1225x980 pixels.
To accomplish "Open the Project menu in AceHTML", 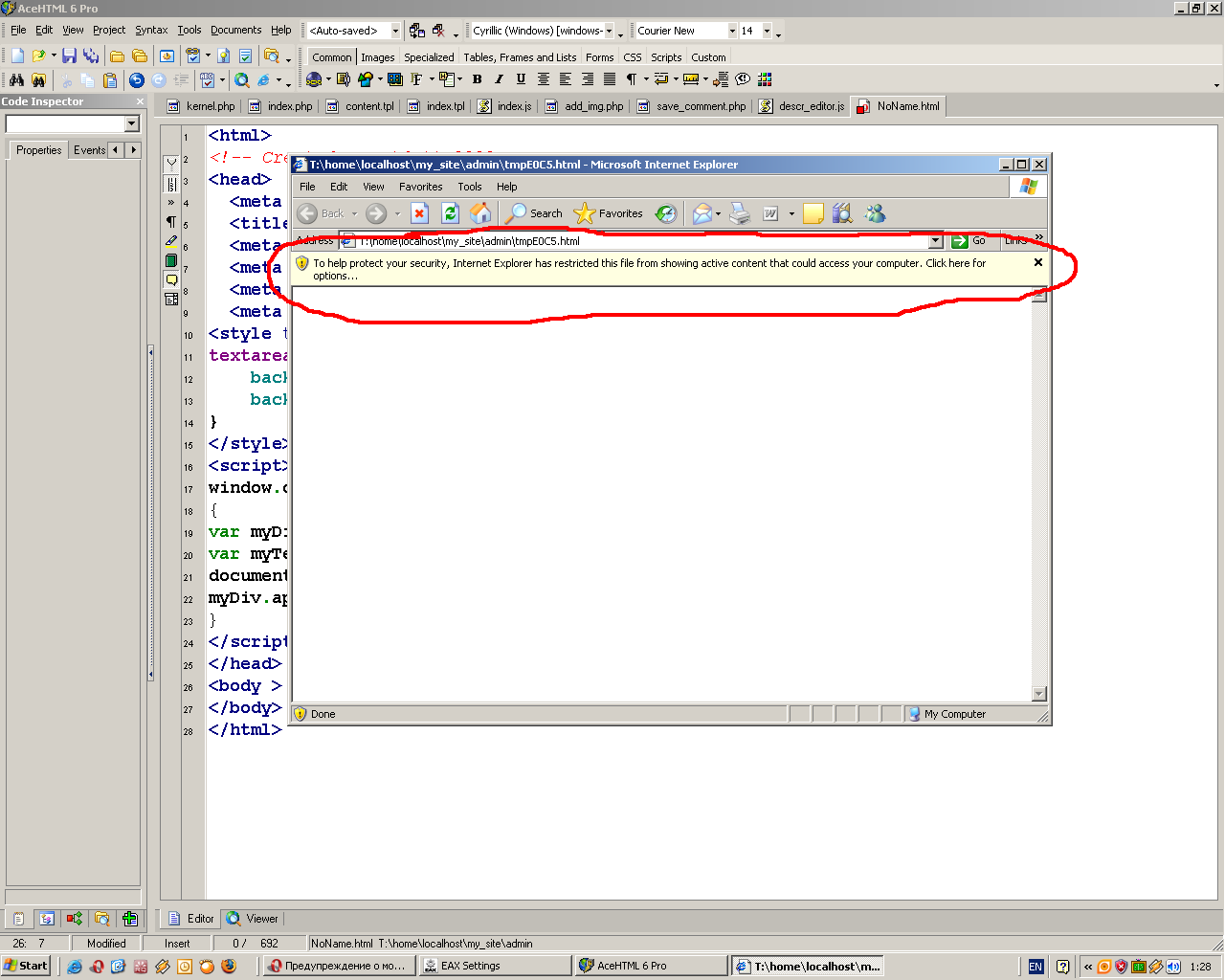I will (109, 31).
